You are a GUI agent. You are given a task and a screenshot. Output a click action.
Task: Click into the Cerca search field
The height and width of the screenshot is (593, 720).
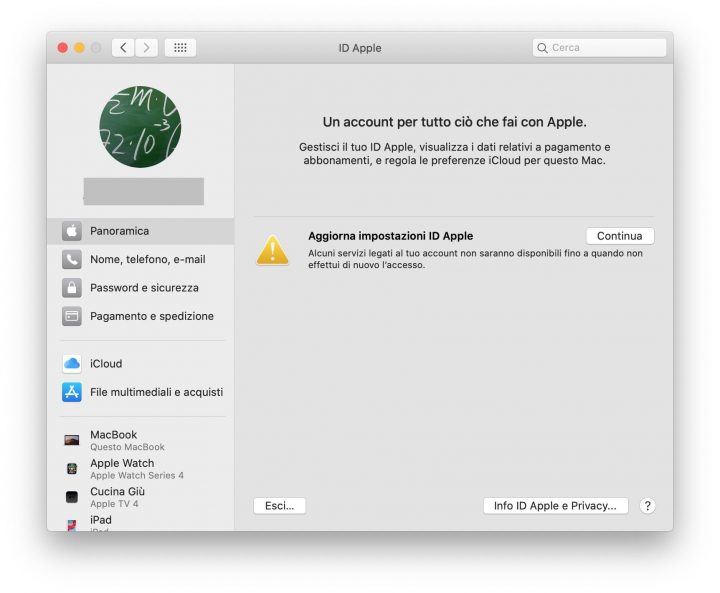click(x=599, y=48)
